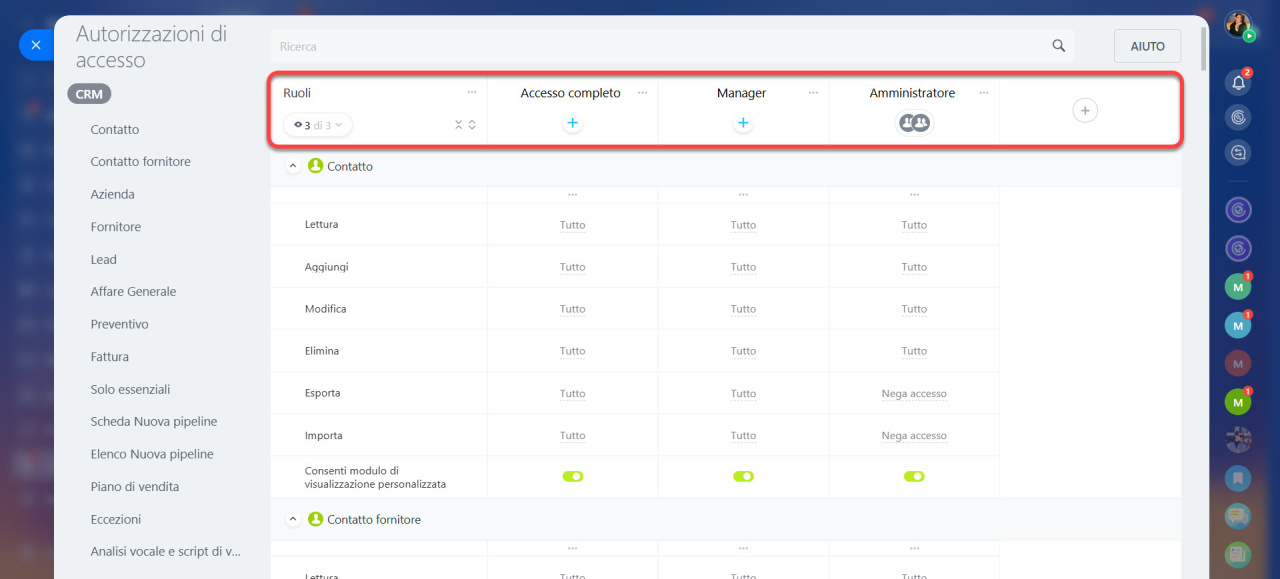Viewport: 1280px width, 579px height.
Task: Change Elimina permission for Amministratore
Action: [914, 351]
